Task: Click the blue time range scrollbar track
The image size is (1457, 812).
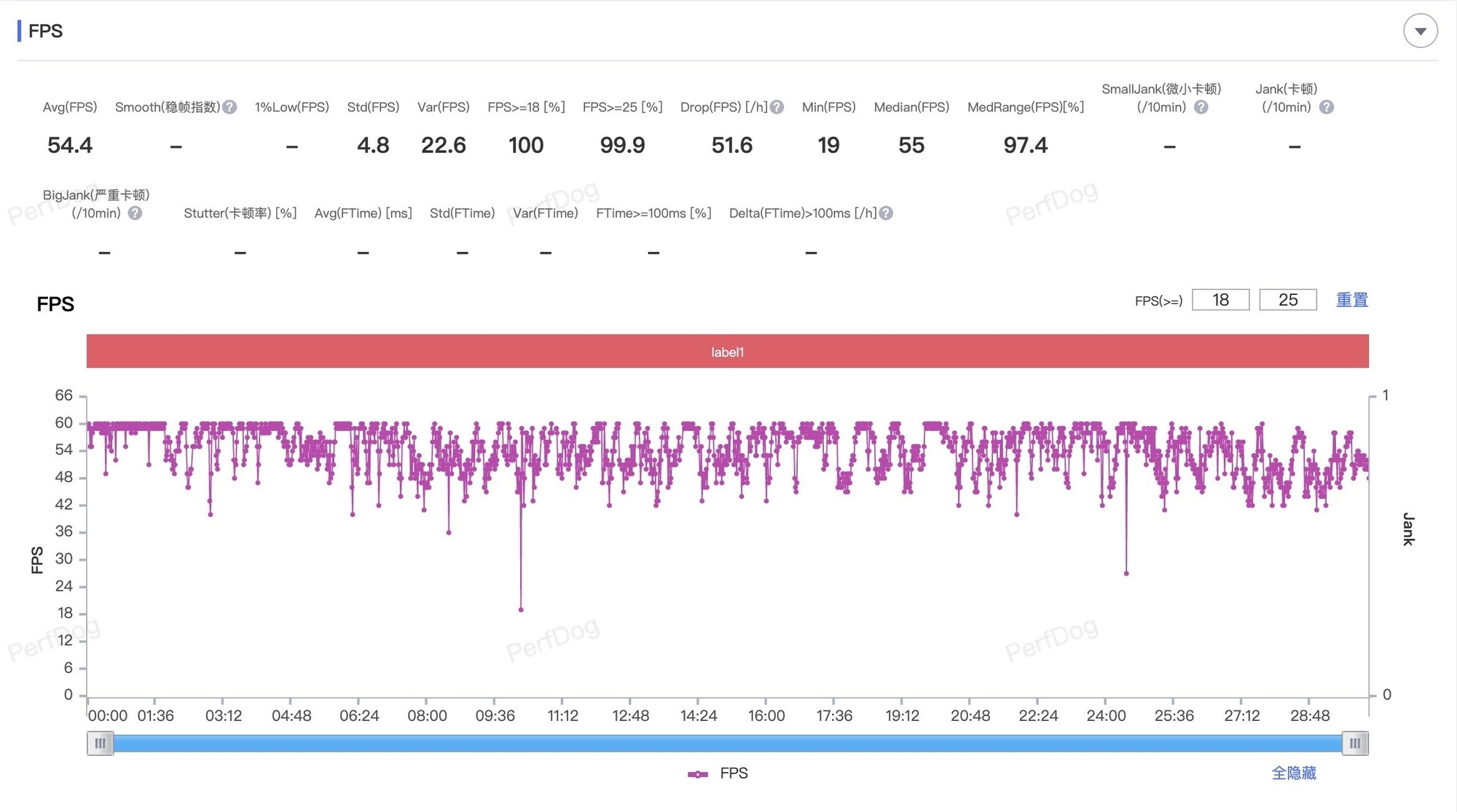Action: coord(727,744)
